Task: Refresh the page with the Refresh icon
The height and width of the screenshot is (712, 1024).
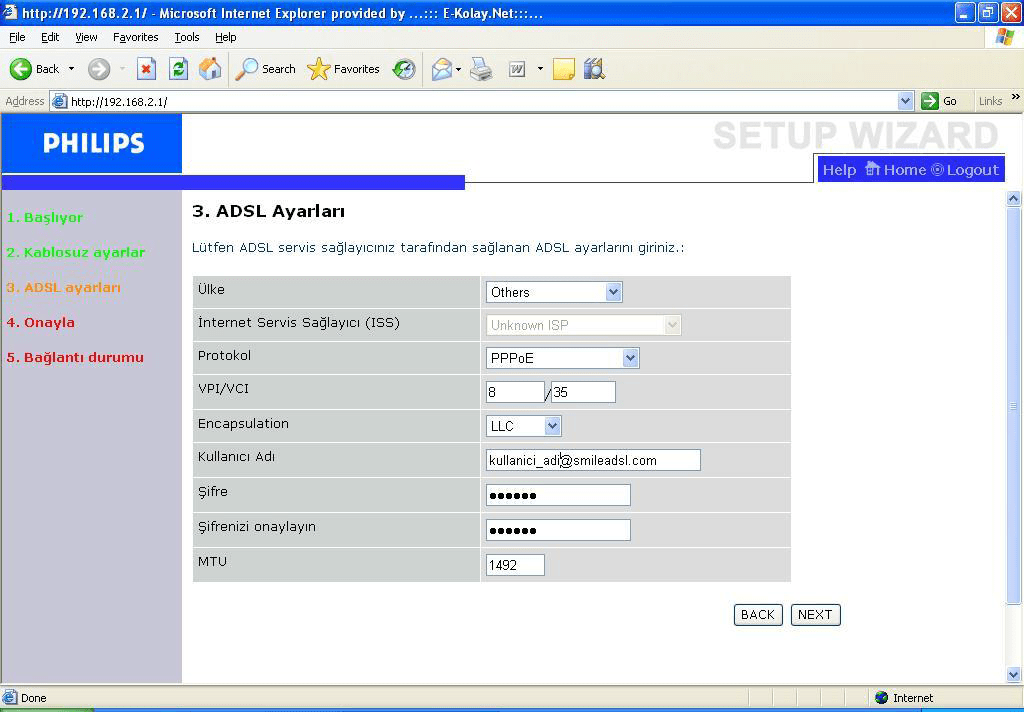Action: [178, 69]
